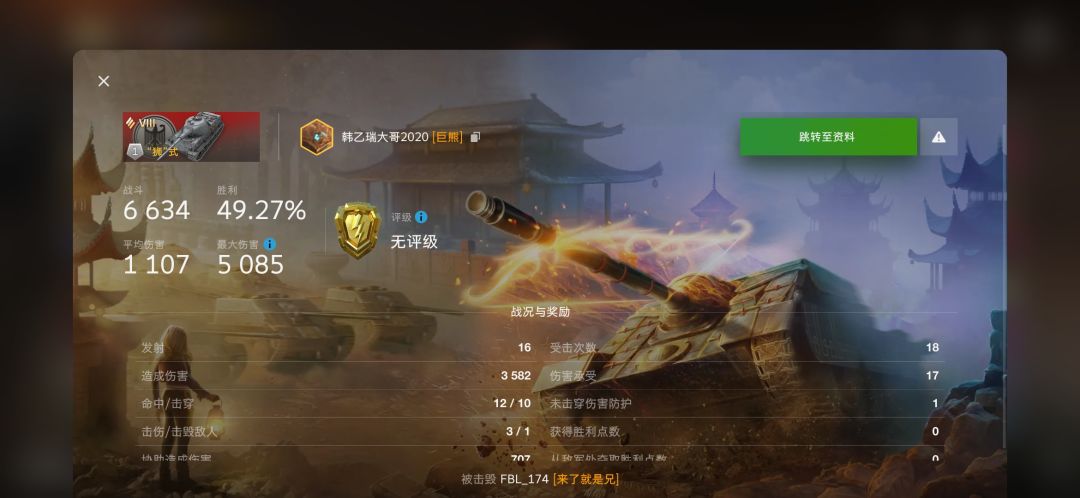Screen dimensions: 1080x498
Task: Copy the player name via copy icon
Action: coord(475,137)
